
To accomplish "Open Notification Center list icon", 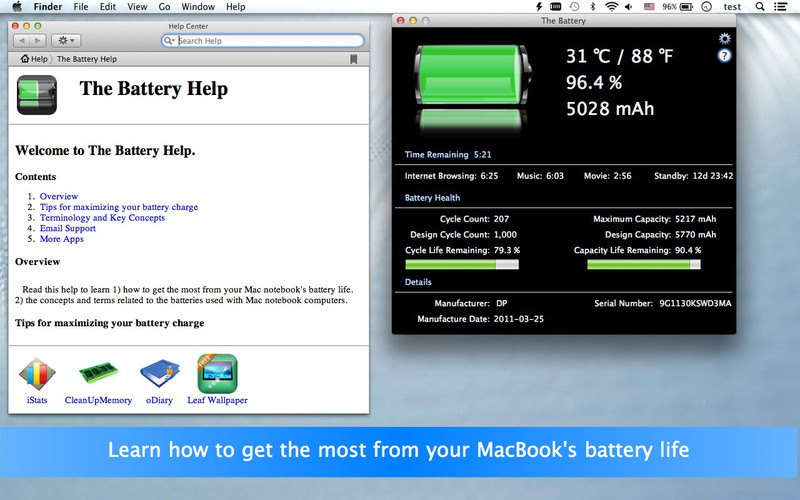I will (x=780, y=7).
